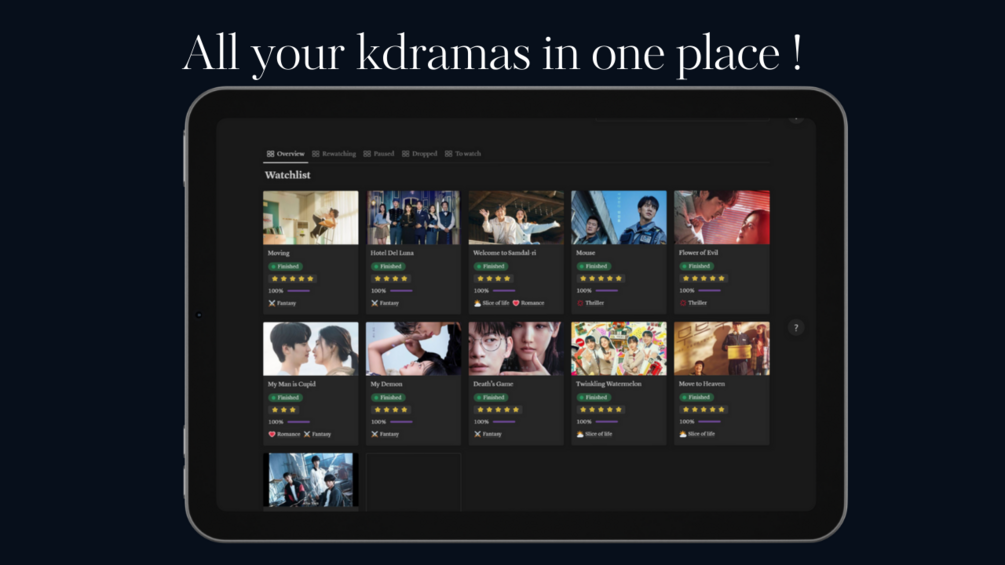Open the Welcome to Samdal-ri poster thumbnail
Viewport: 1005px width, 565px height.
point(516,217)
